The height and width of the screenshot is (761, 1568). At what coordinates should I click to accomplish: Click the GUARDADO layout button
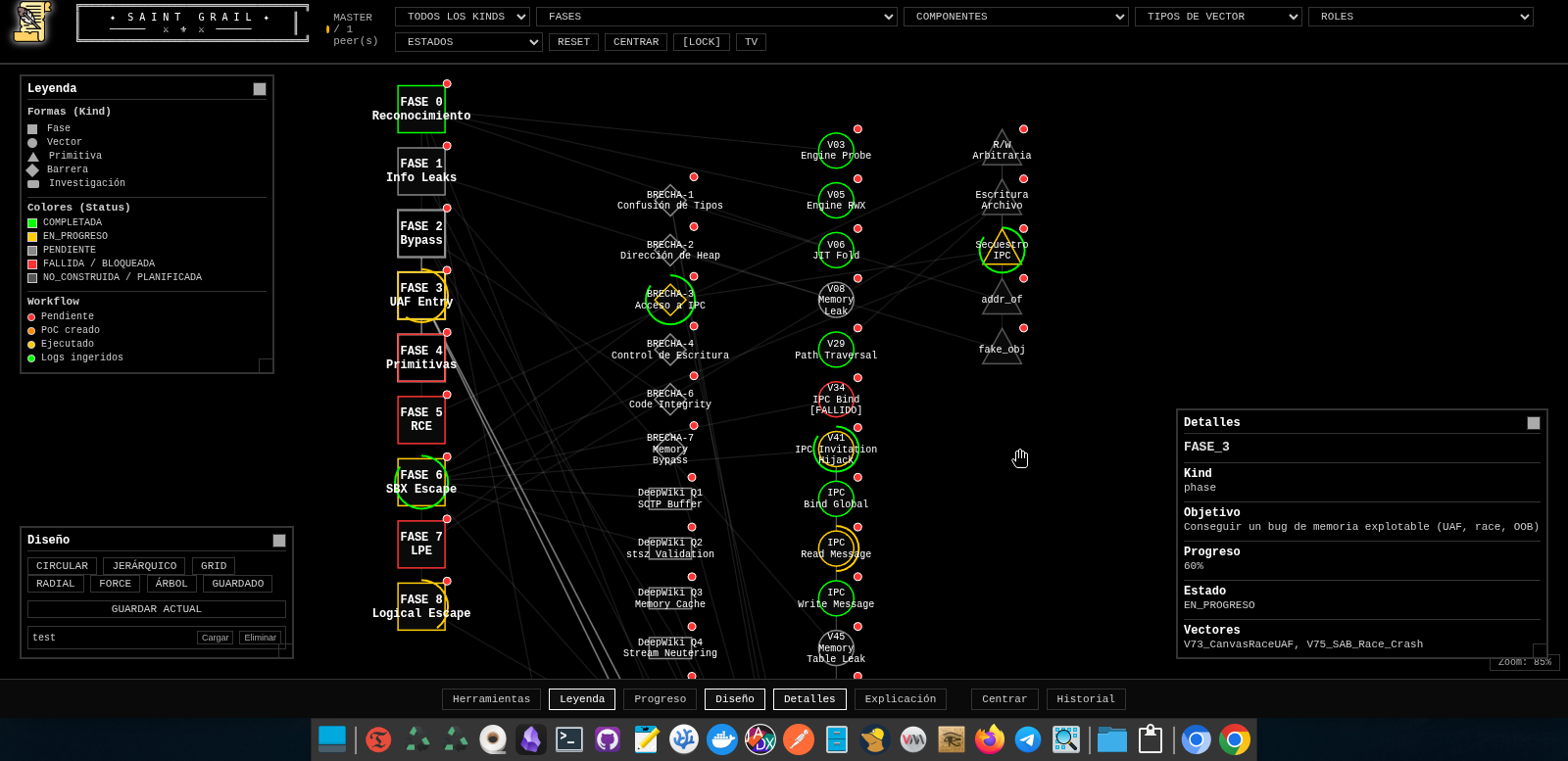click(x=238, y=584)
